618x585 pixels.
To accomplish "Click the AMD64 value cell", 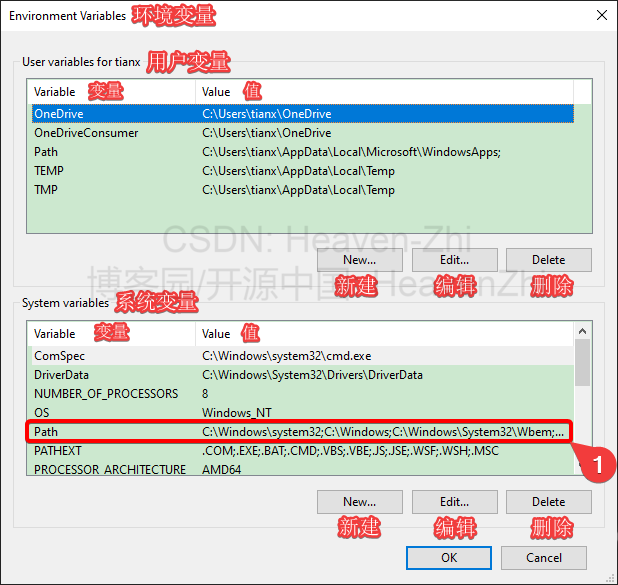I will pyautogui.click(x=221, y=469).
